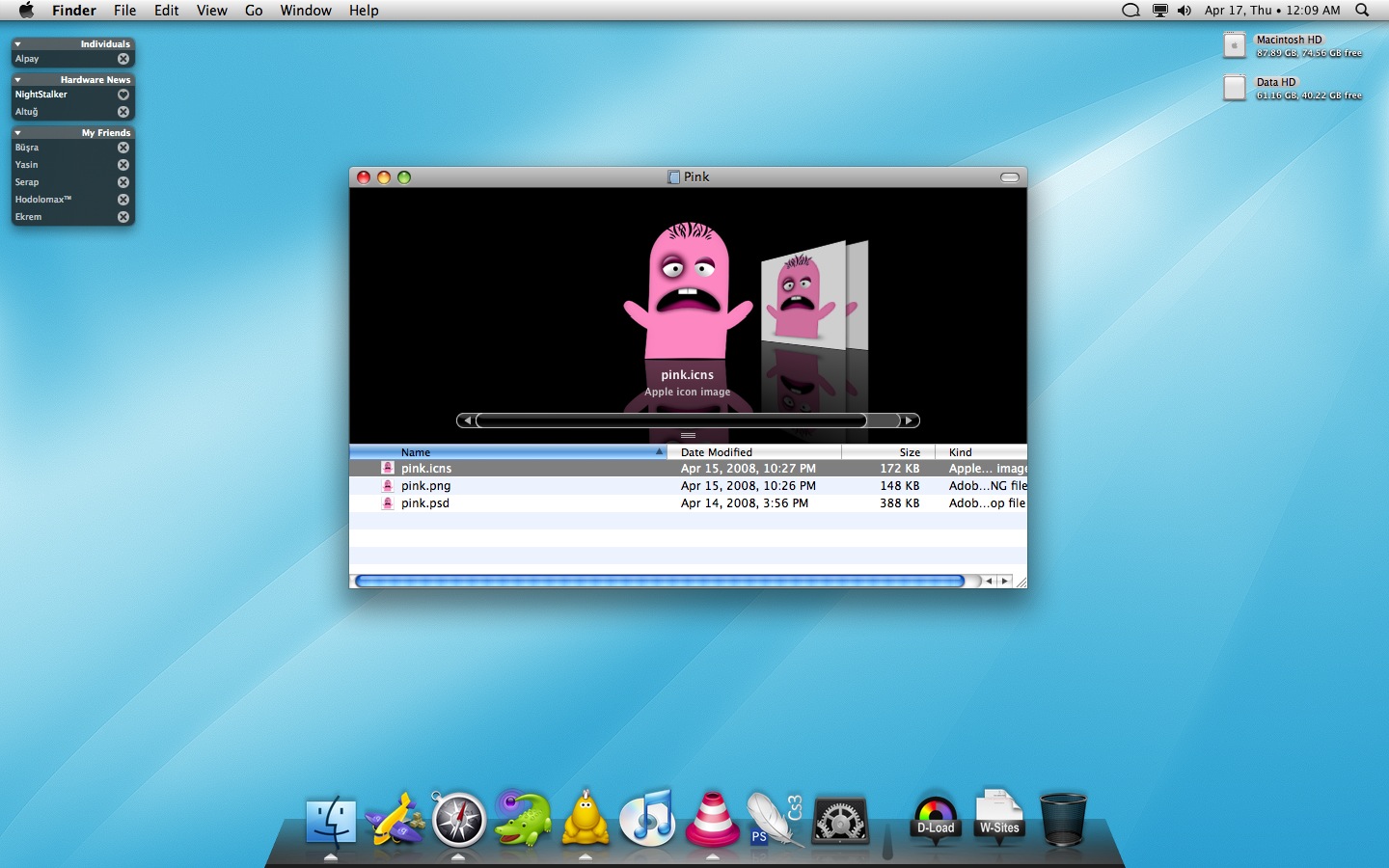The width and height of the screenshot is (1389, 868).
Task: Click the chat bubble menu bar icon
Action: tap(1130, 11)
